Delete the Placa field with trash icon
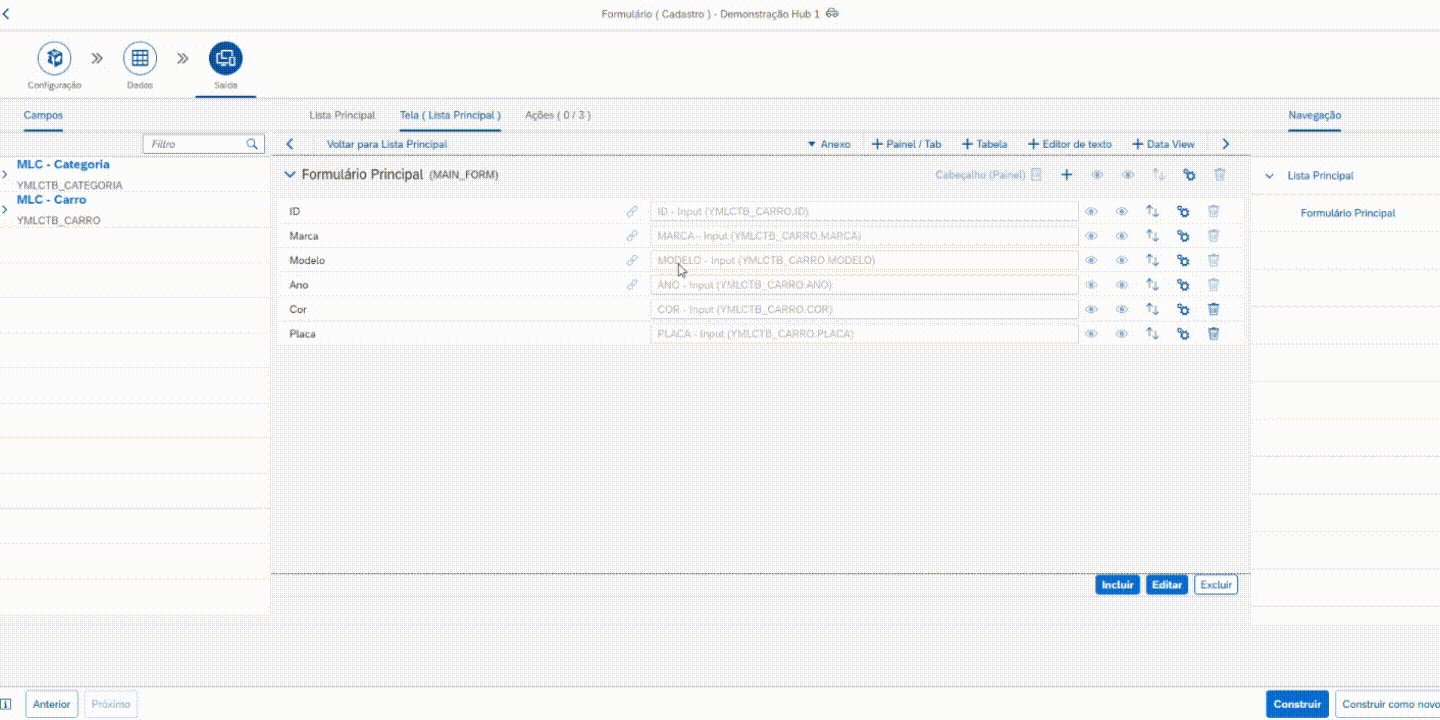The image size is (1440, 720). click(x=1213, y=333)
